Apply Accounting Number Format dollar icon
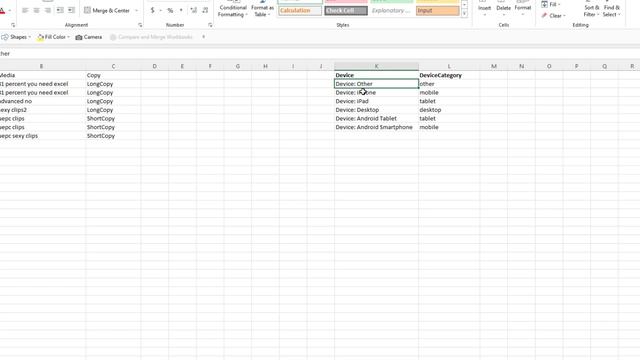The image size is (640, 360). click(x=153, y=10)
